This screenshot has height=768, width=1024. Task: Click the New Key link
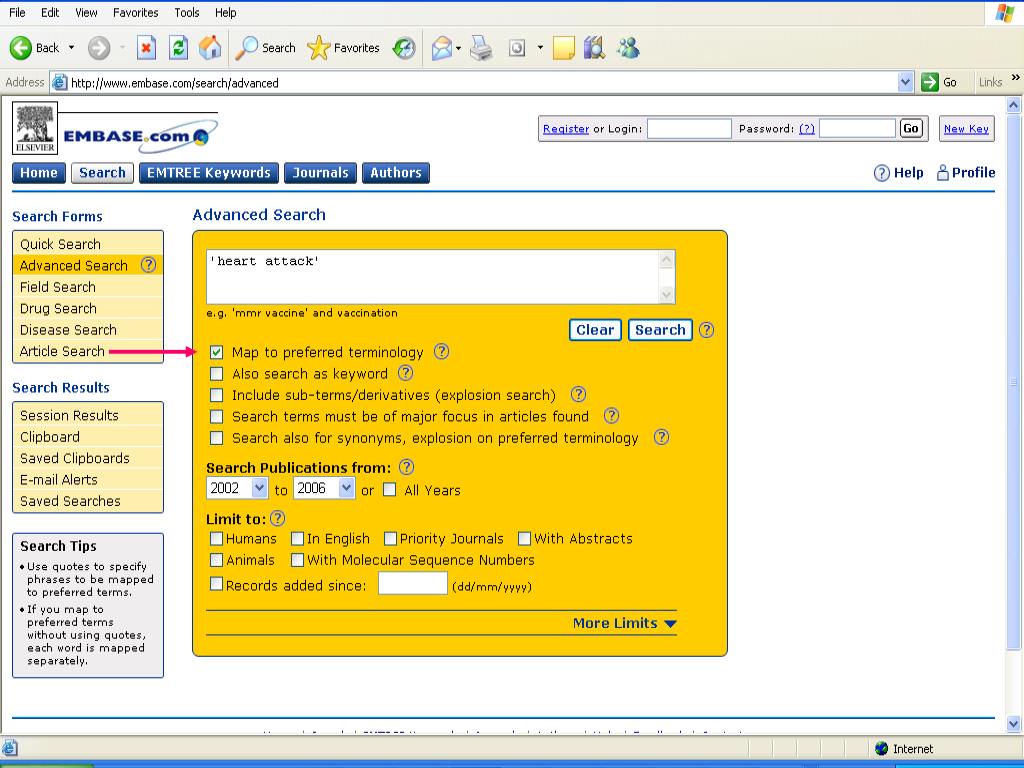[x=967, y=129]
